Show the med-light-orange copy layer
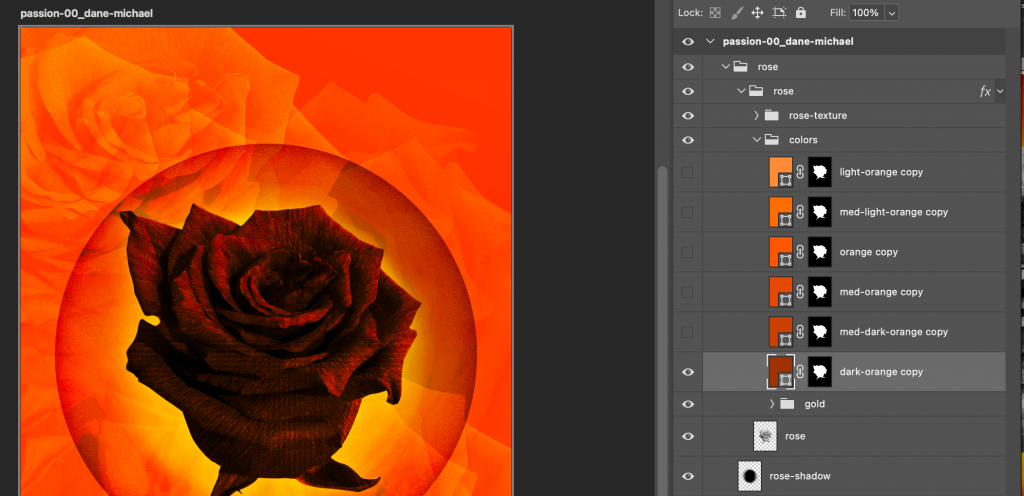This screenshot has height=496, width=1024. [688, 212]
